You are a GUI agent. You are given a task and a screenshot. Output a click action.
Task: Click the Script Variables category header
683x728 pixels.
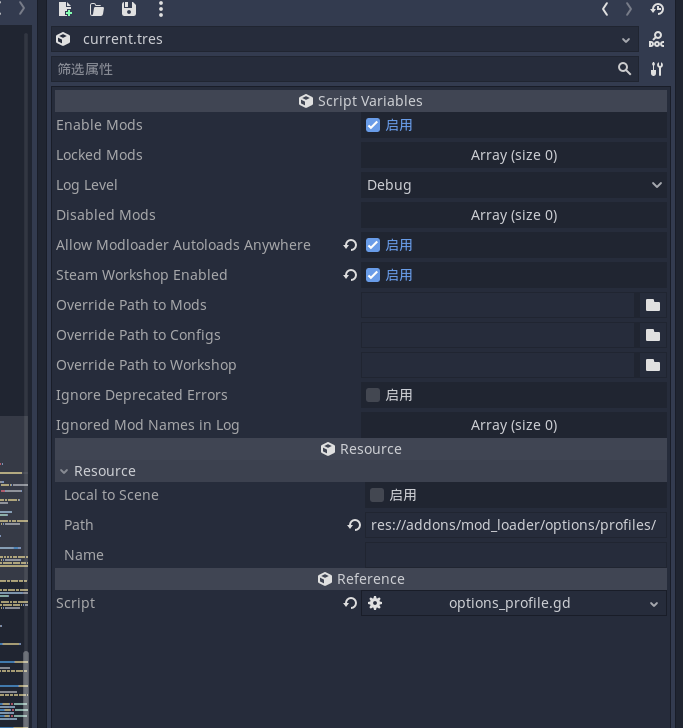(361, 101)
